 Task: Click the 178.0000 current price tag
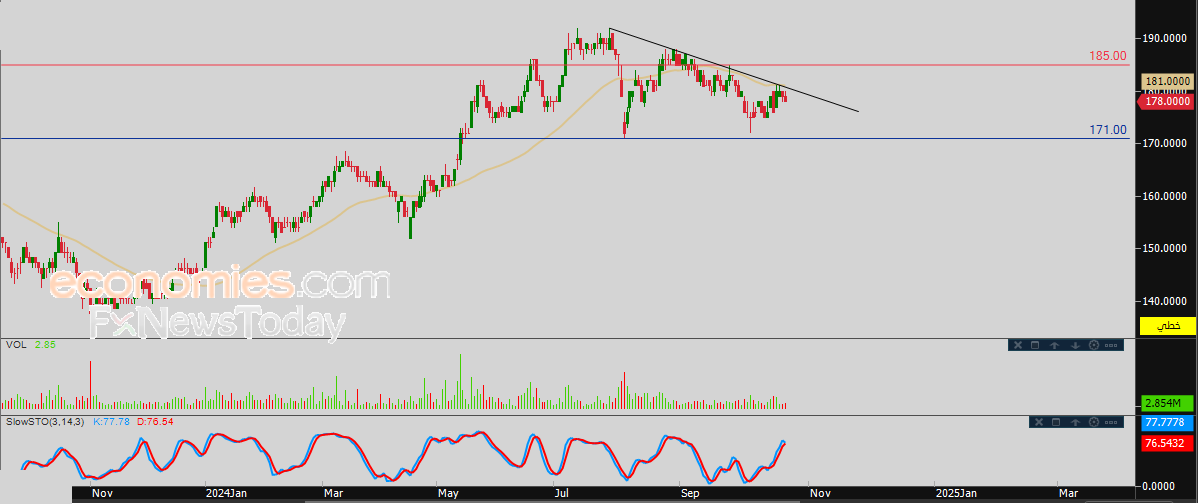coord(1168,101)
